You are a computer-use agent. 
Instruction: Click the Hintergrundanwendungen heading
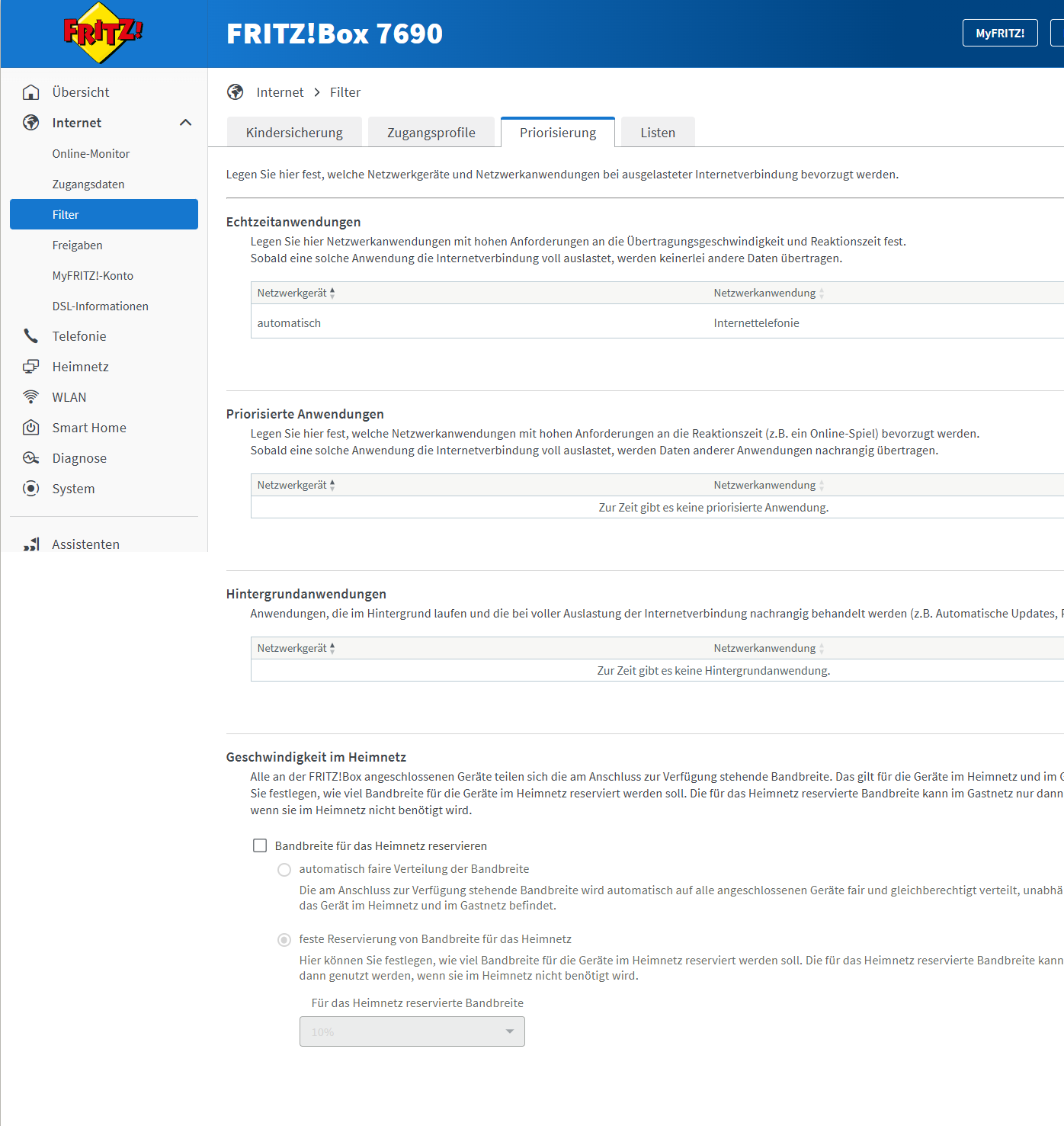coord(306,594)
